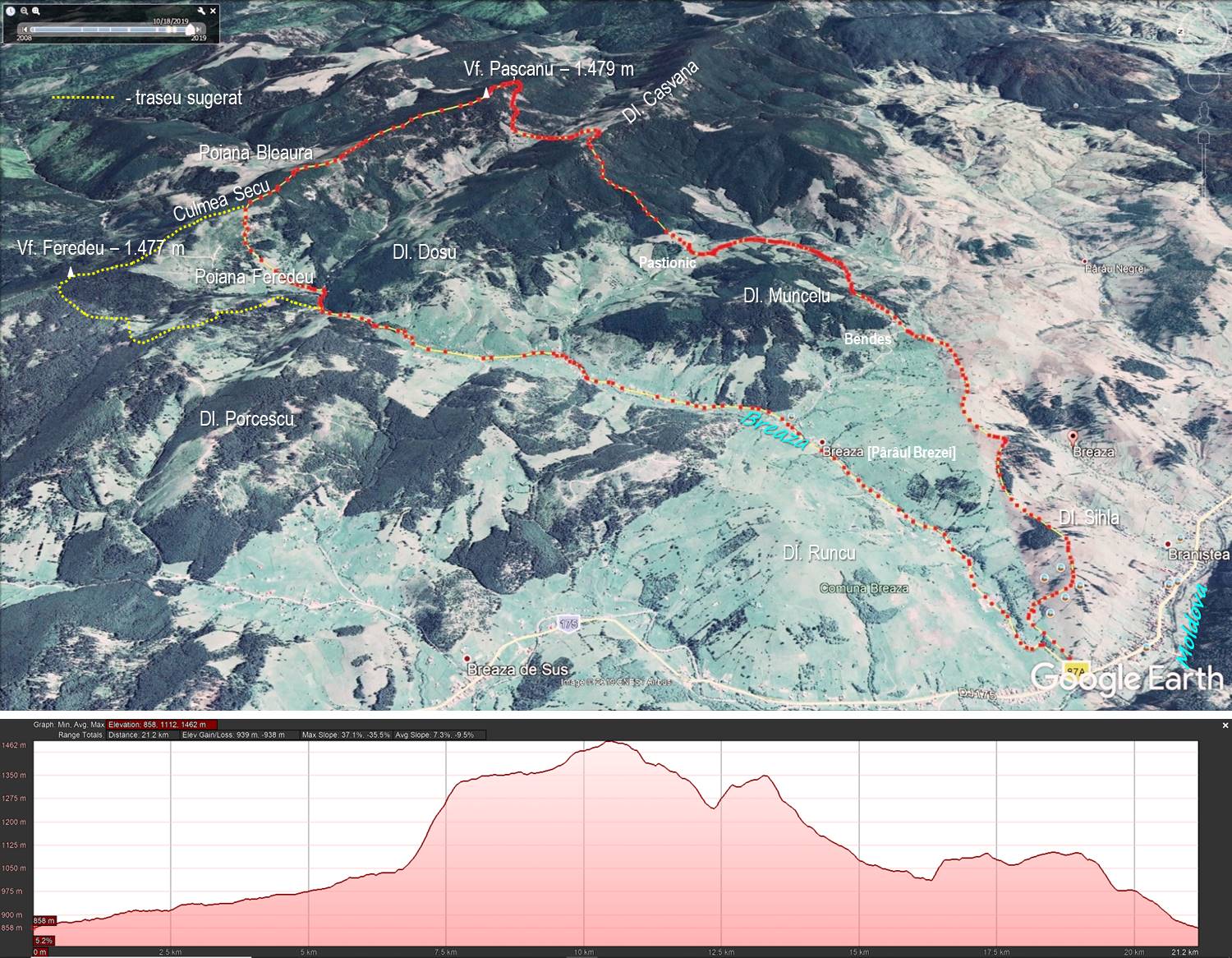Image resolution: width=1232 pixels, height=958 pixels.
Task: Click the historical imagery clock icon
Action: tap(11, 12)
